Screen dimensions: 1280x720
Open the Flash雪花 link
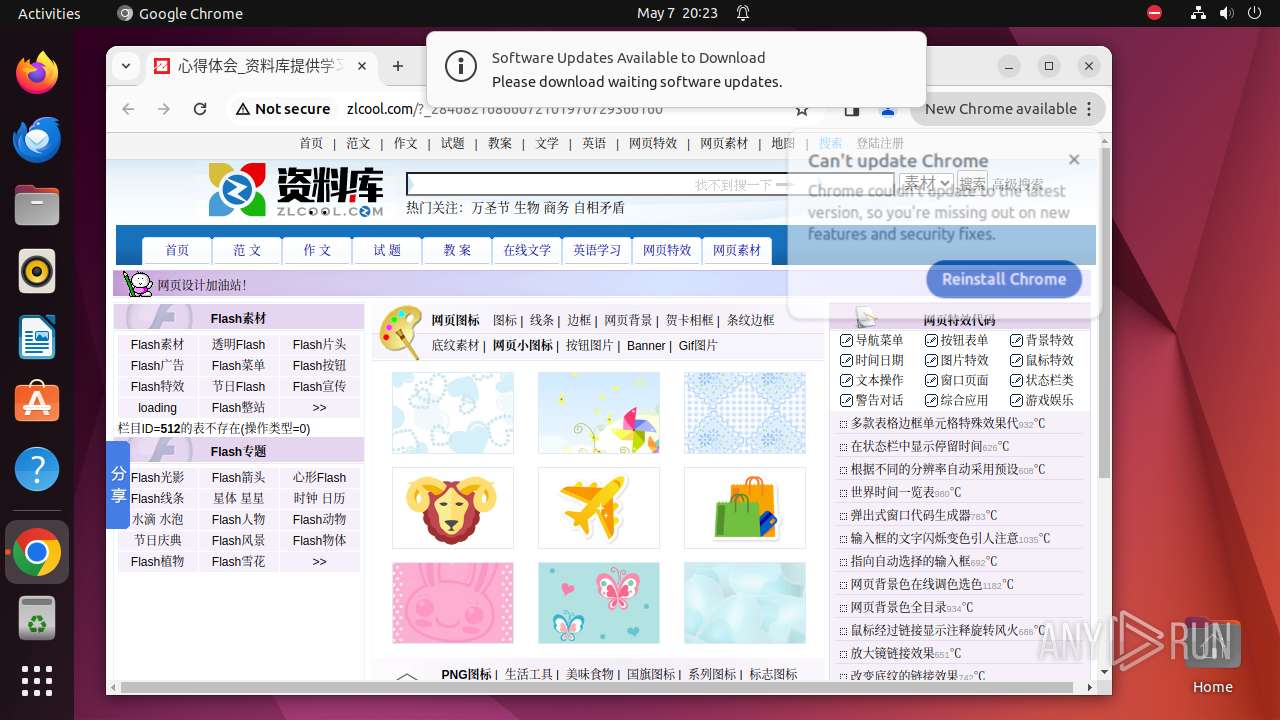coord(238,562)
